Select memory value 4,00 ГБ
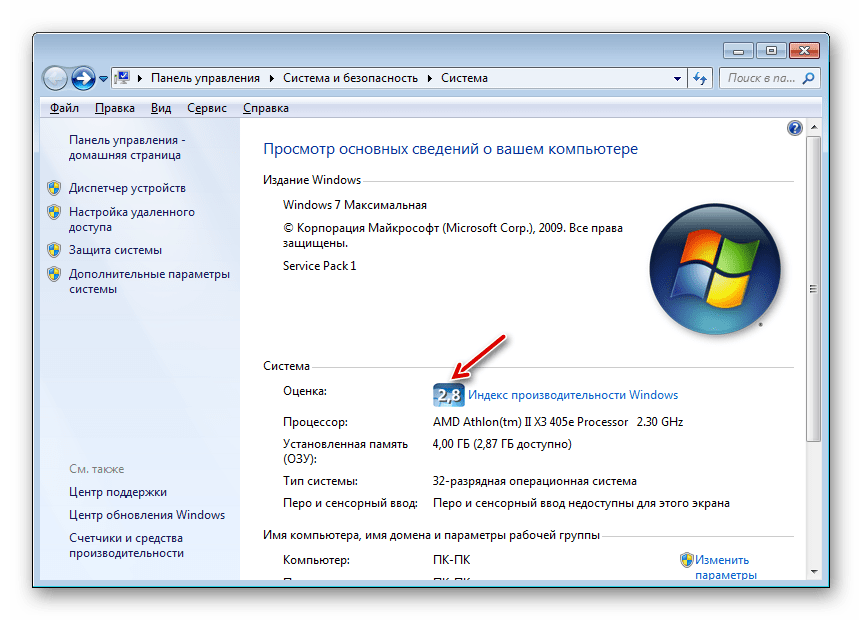The image size is (862, 620). click(x=451, y=444)
